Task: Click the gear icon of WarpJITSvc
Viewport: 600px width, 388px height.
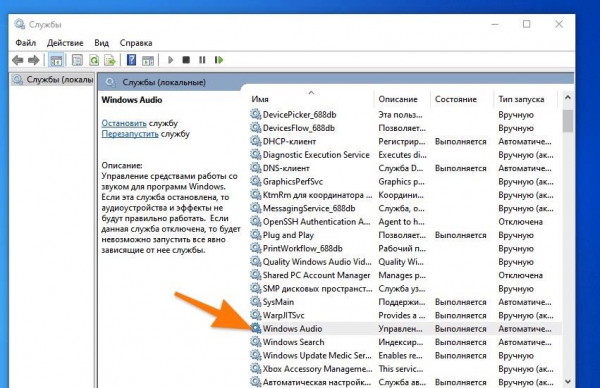Action: click(255, 315)
